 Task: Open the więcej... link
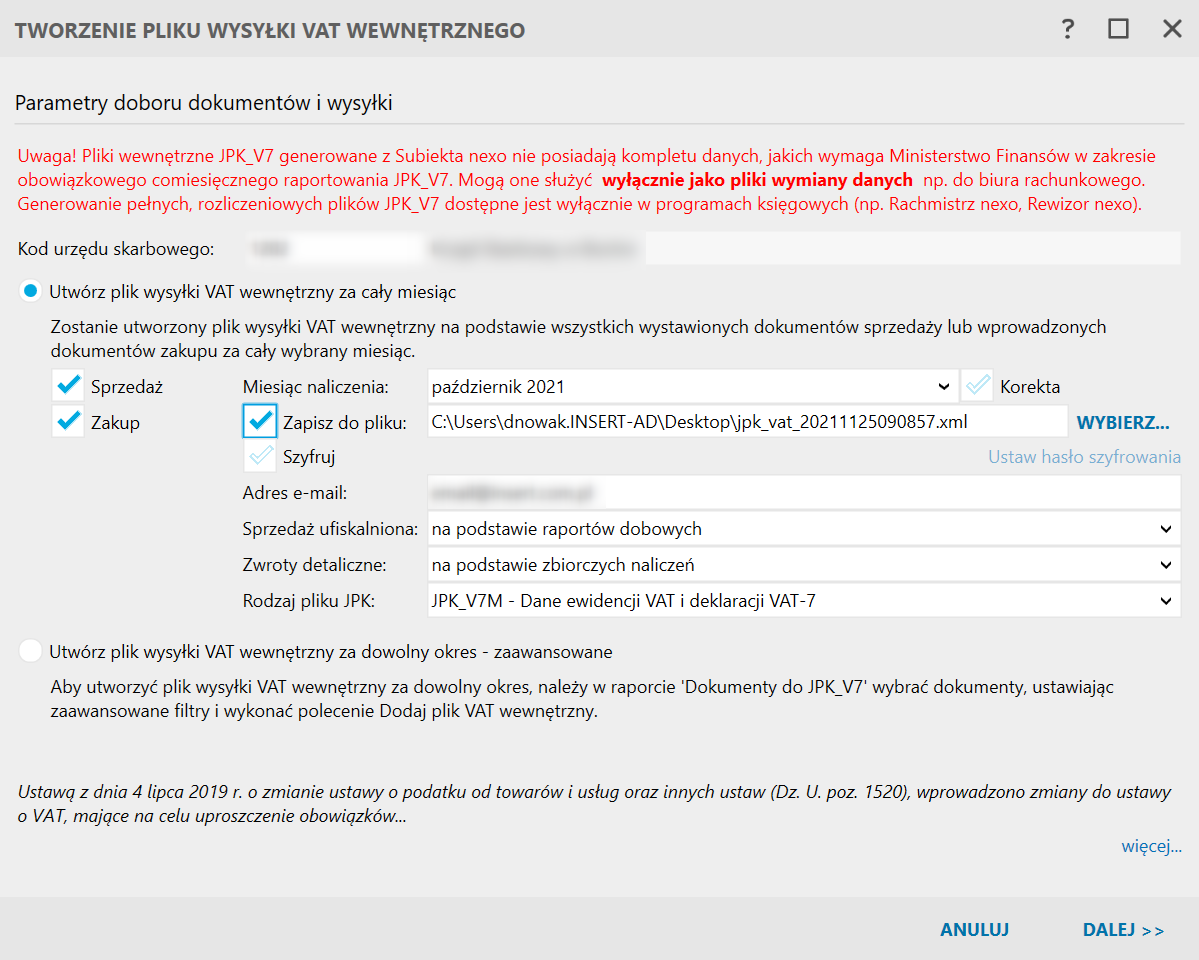[1151, 847]
